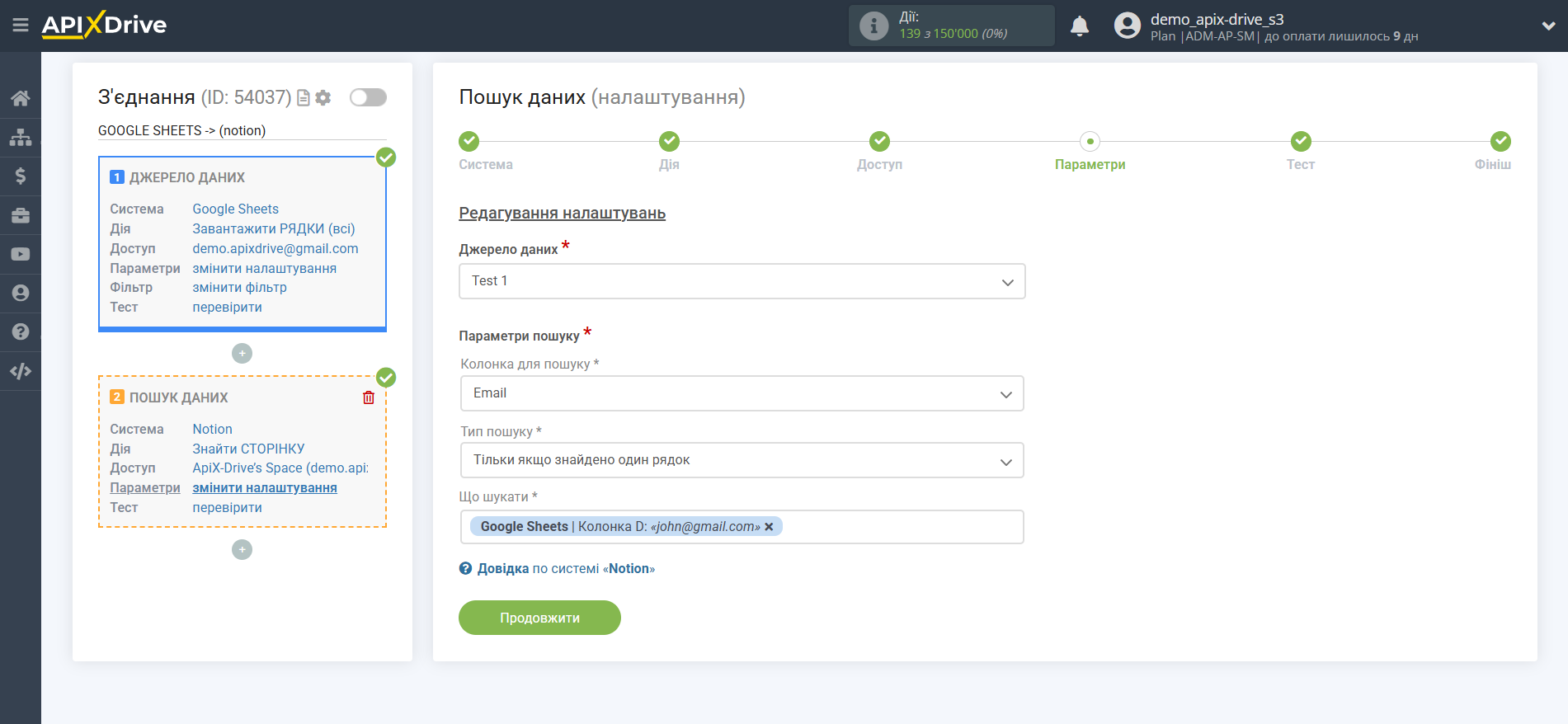1568x724 pixels.
Task: Click the ApiX-Drive logo
Action: [104, 25]
